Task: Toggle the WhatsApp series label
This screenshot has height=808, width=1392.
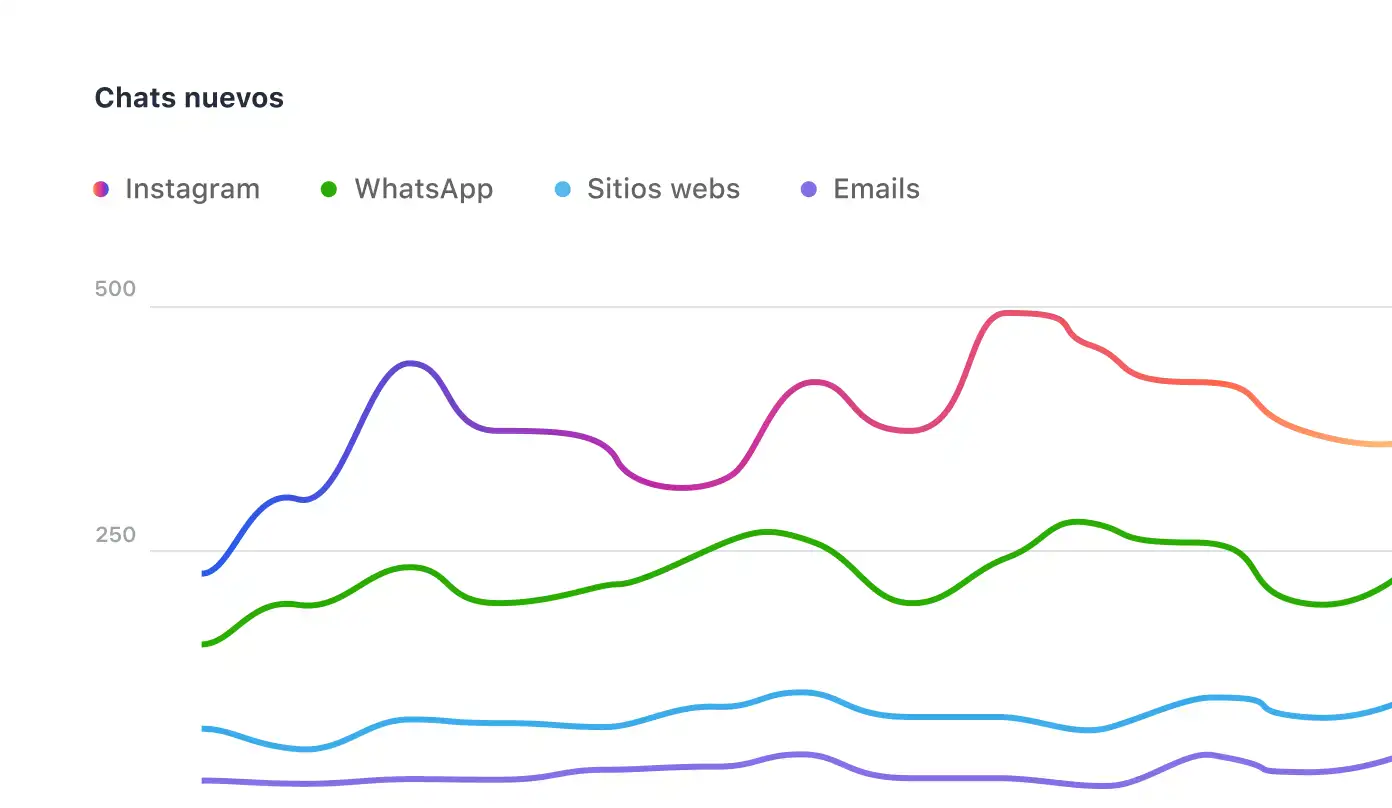Action: [x=423, y=189]
